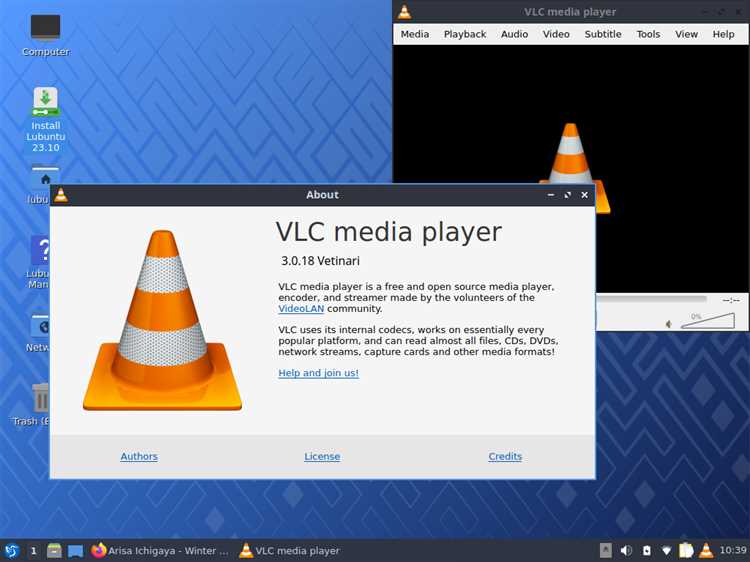Click the VLC playback seek bar
The width and height of the screenshot is (750, 562).
coord(651,299)
